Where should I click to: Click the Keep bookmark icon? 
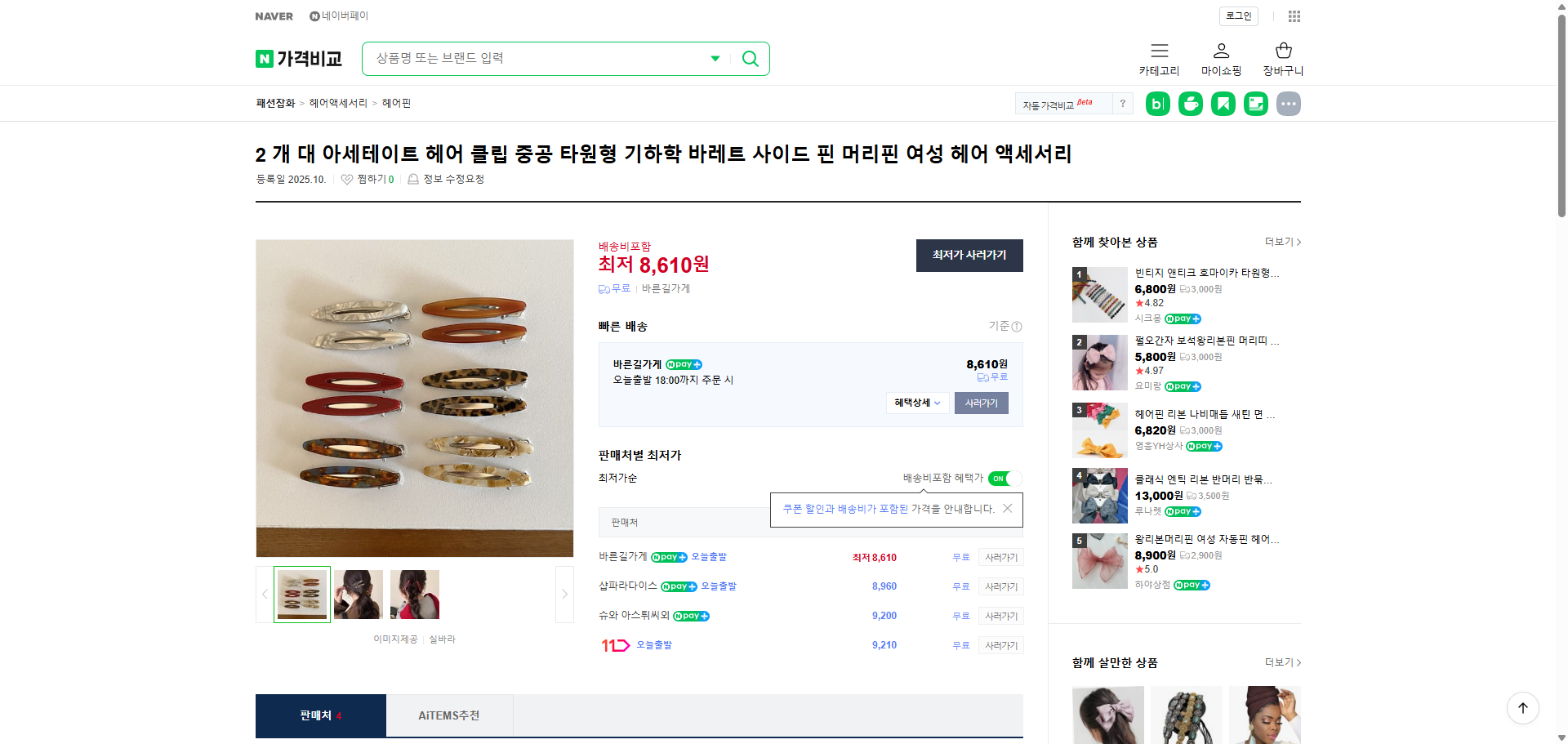pyautogui.click(x=1223, y=104)
